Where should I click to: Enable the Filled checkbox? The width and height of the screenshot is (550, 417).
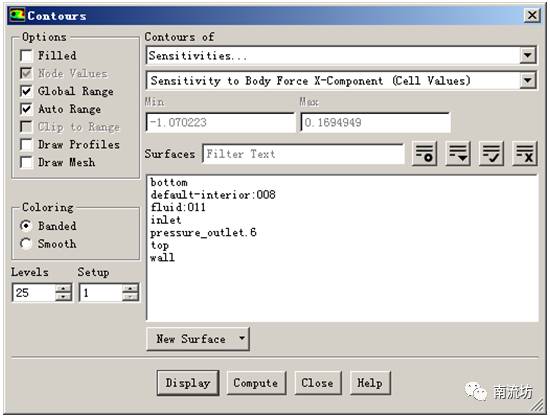click(x=27, y=55)
